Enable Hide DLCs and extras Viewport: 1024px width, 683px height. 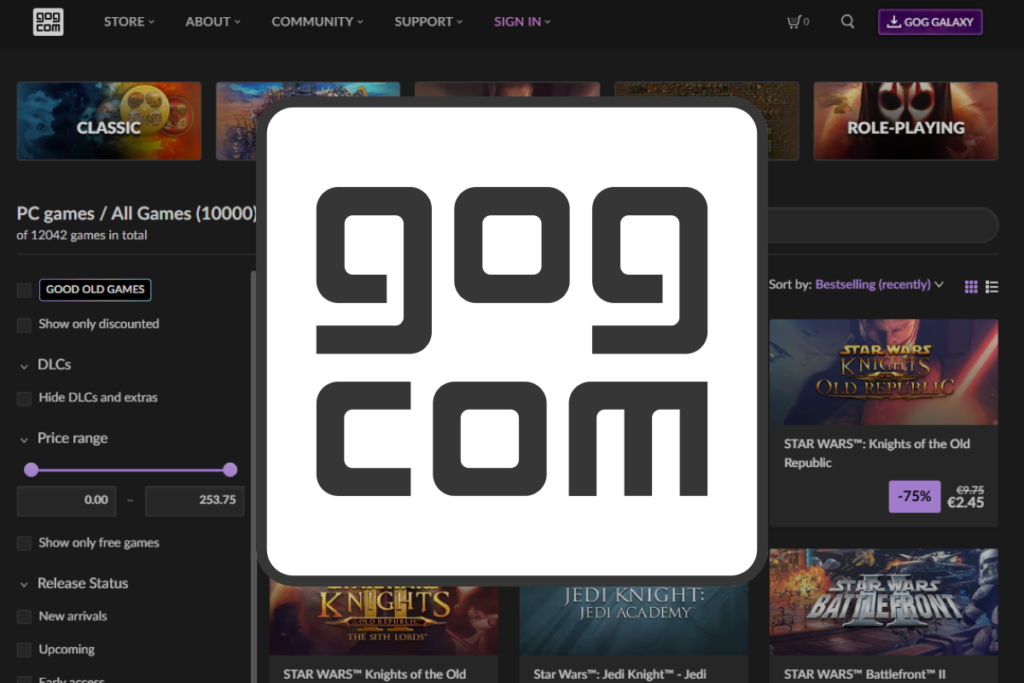tap(24, 398)
